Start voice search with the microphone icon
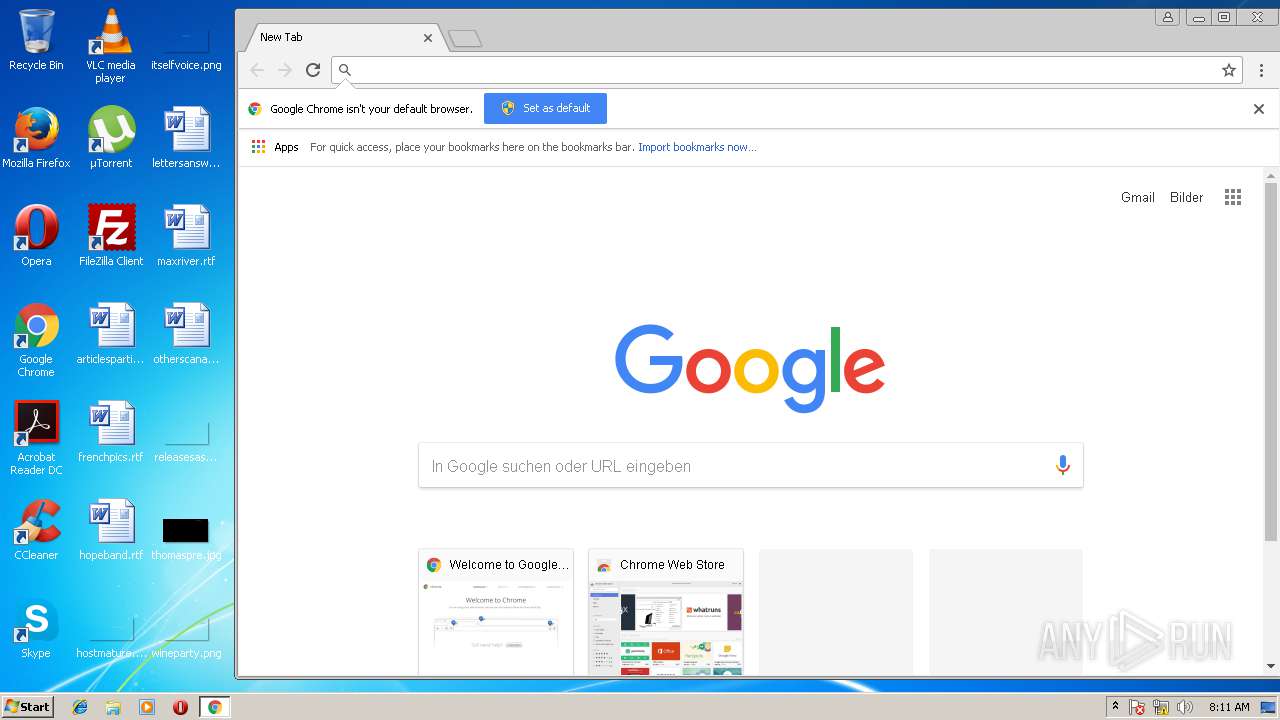This screenshot has width=1280, height=720. pyautogui.click(x=1062, y=465)
